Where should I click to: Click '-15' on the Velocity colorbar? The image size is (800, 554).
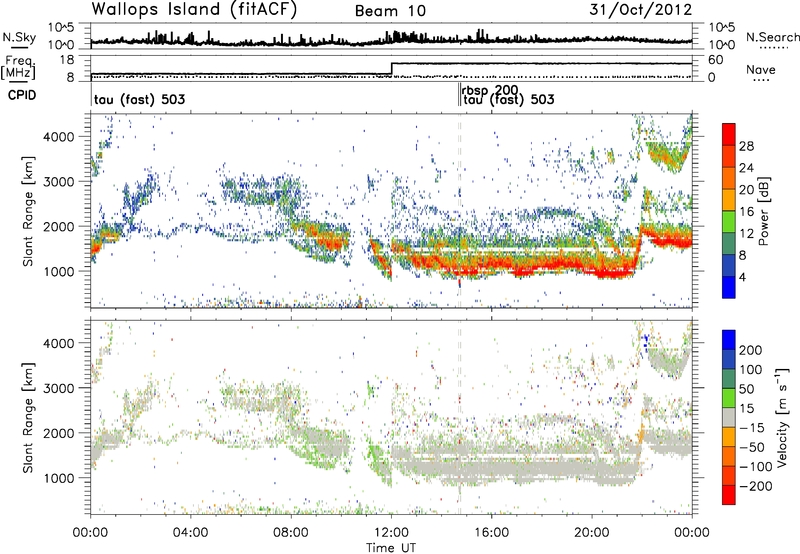[x=752, y=427]
